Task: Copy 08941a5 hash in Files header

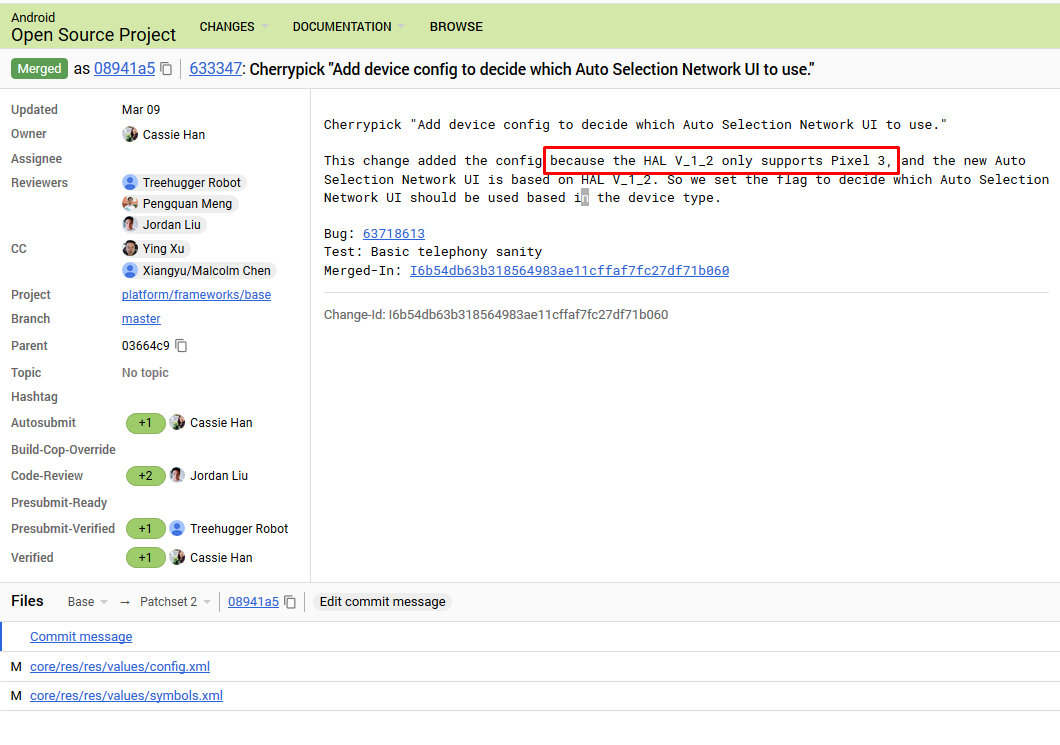Action: 290,602
